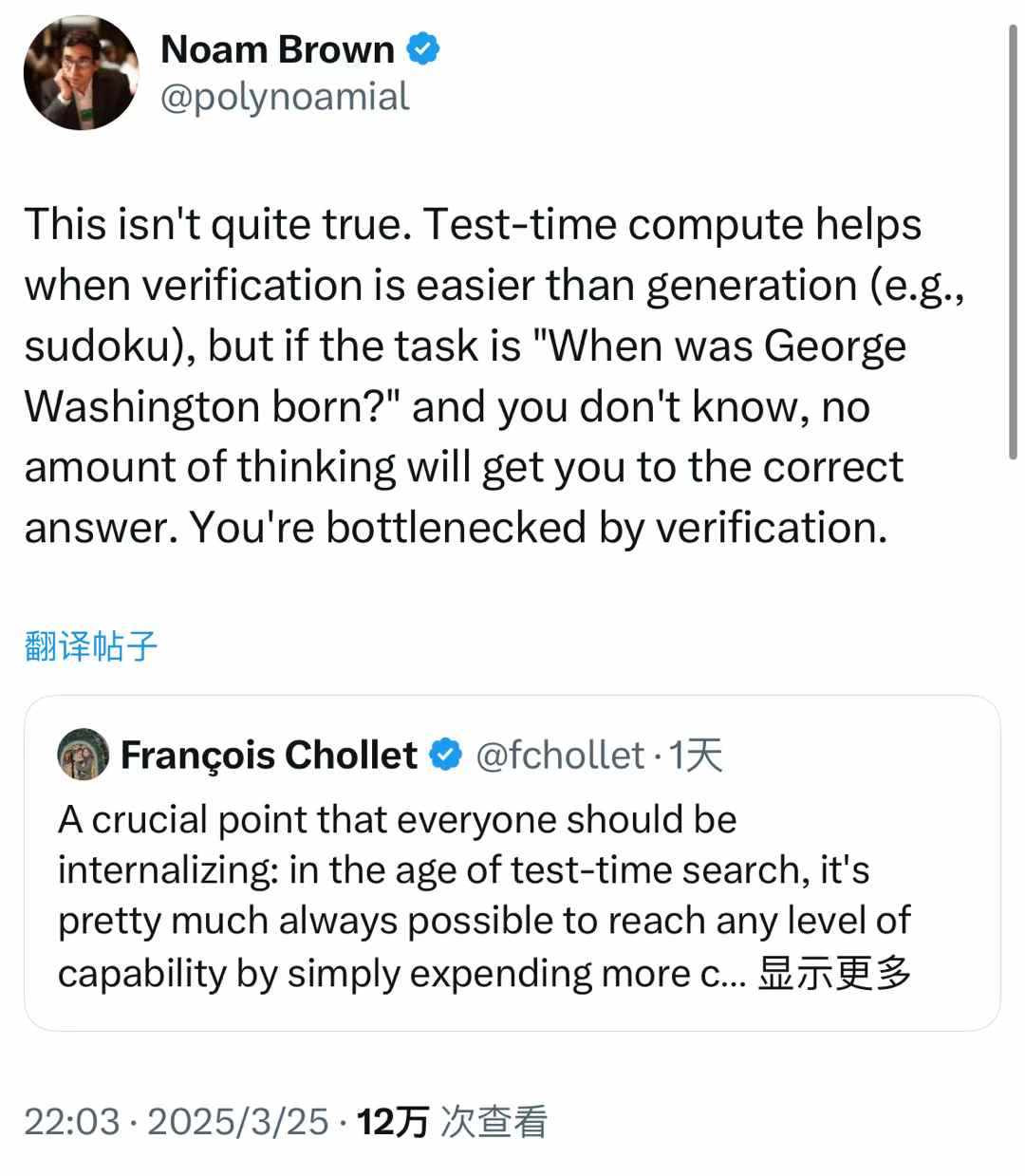Click the quoted post's 1天 timestamp
Viewport: 1025px width, 1176px height.
pos(696,756)
